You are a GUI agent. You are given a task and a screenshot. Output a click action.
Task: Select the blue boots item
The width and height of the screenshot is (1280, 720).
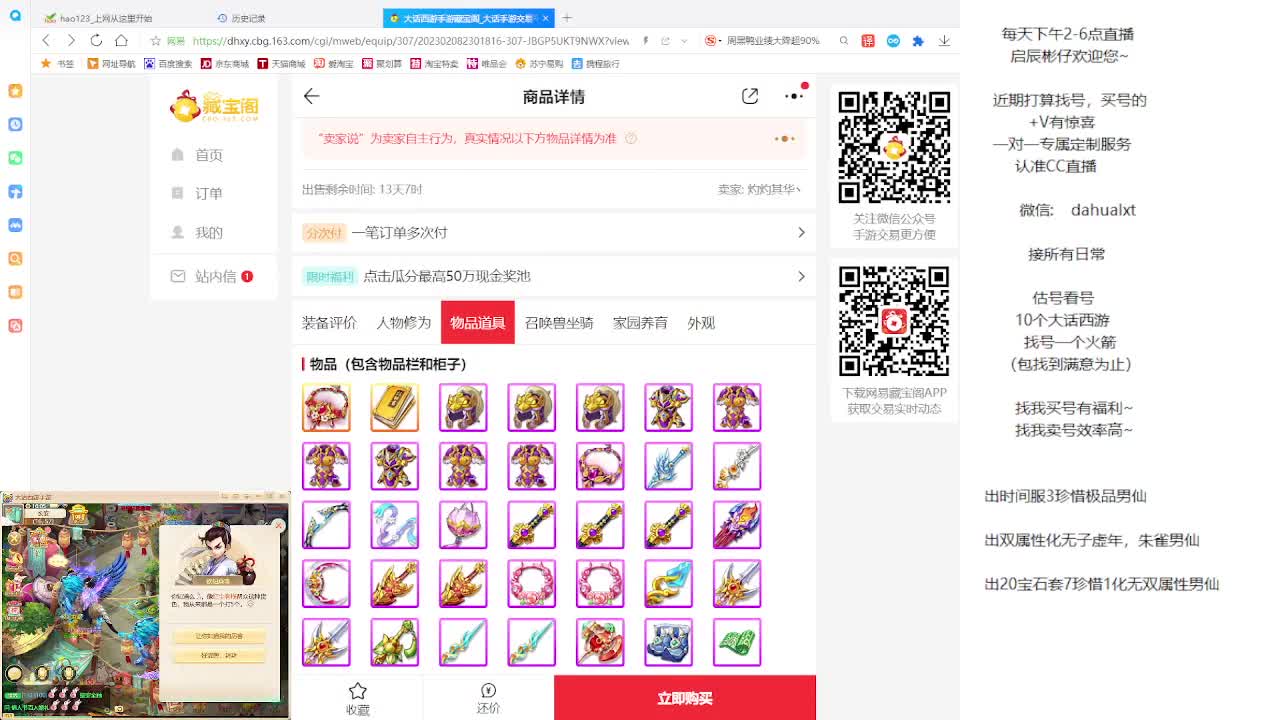click(x=668, y=642)
